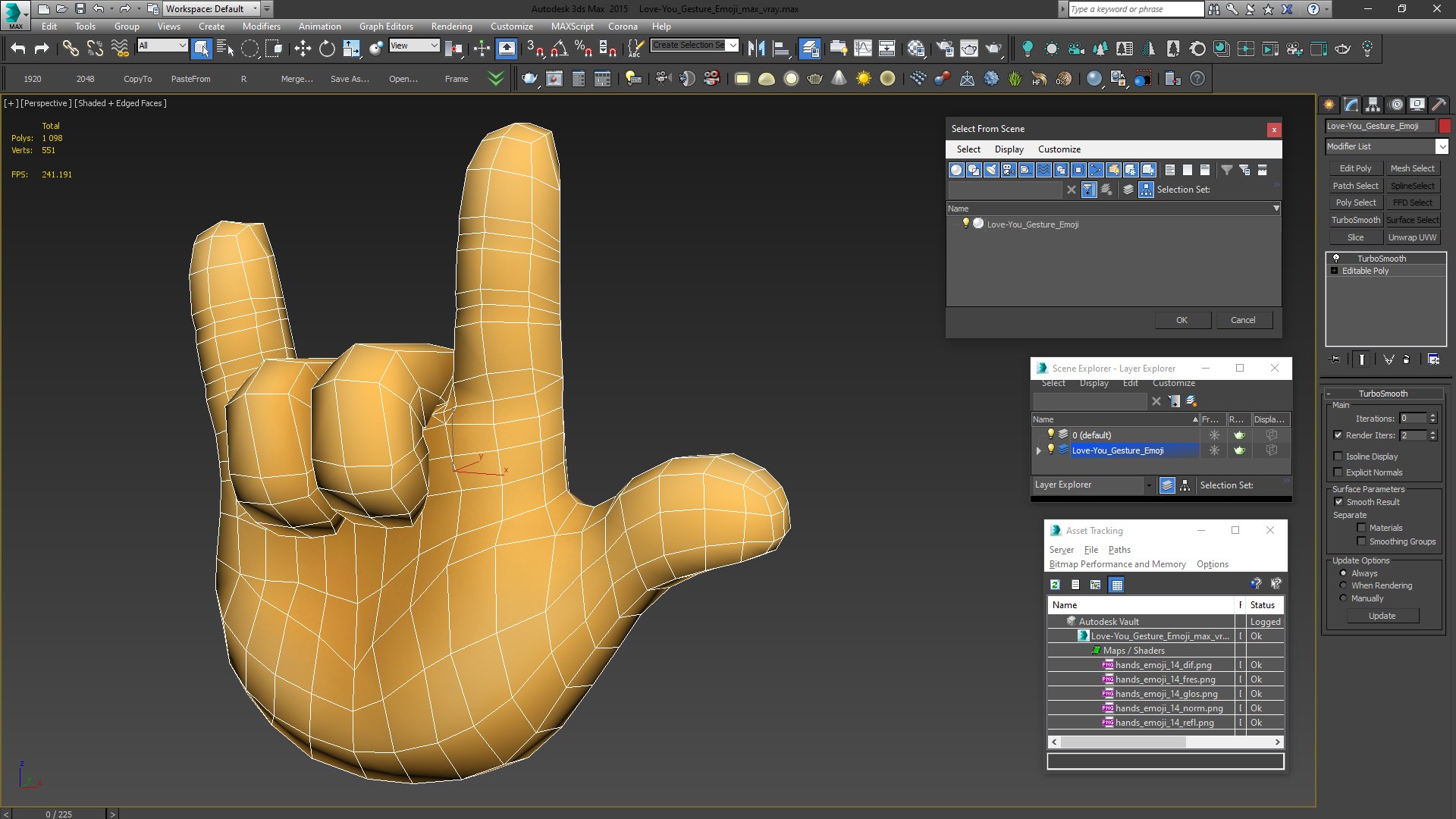Click the Edit Poly modifier button

[1355, 168]
